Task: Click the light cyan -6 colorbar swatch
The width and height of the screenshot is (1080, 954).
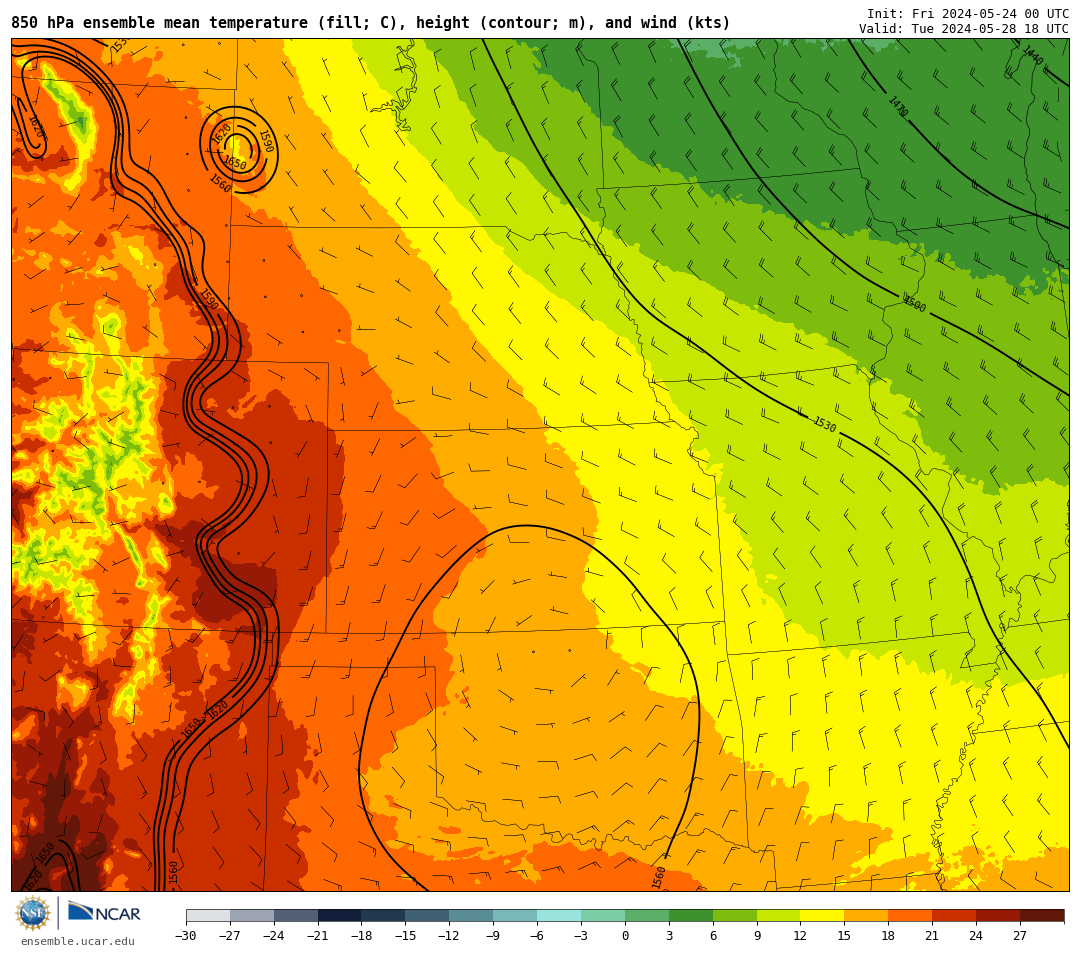Action: pos(559,915)
